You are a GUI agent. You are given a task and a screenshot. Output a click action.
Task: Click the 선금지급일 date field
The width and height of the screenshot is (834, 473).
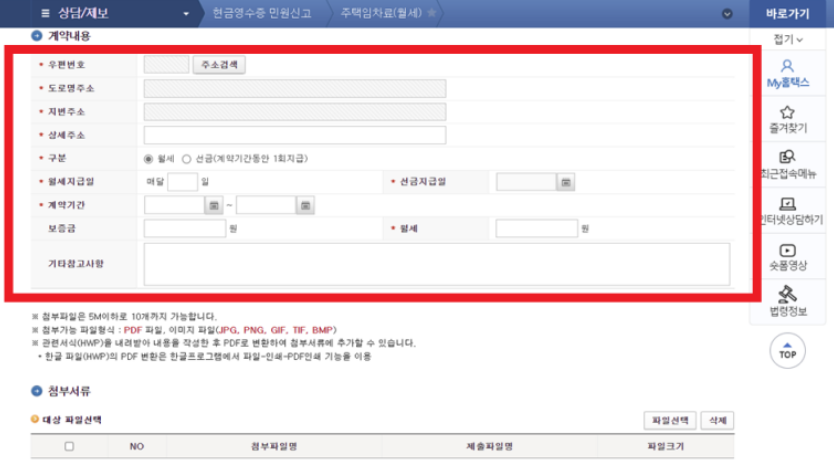(526, 182)
